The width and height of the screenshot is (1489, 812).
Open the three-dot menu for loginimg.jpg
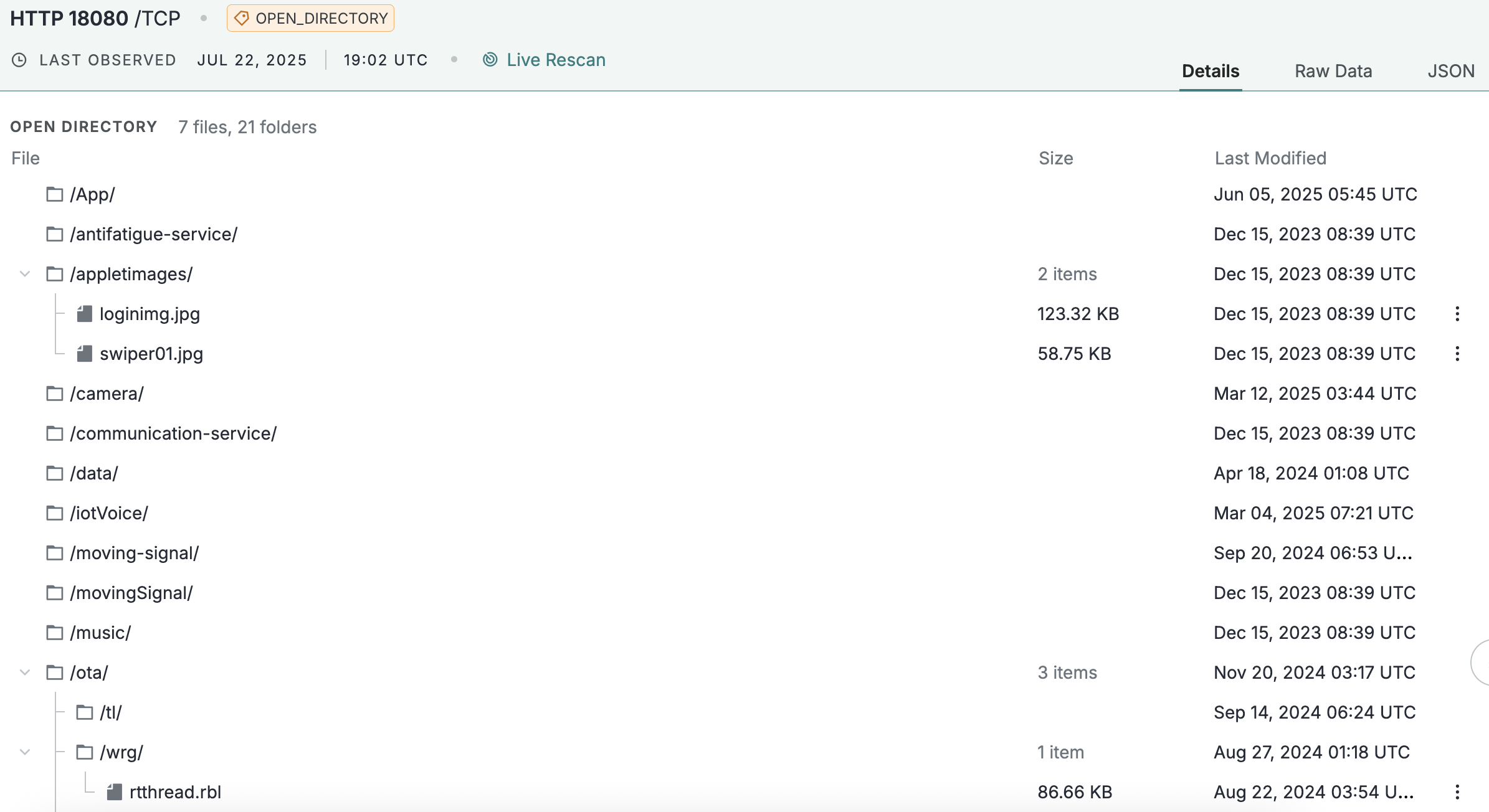1457,314
